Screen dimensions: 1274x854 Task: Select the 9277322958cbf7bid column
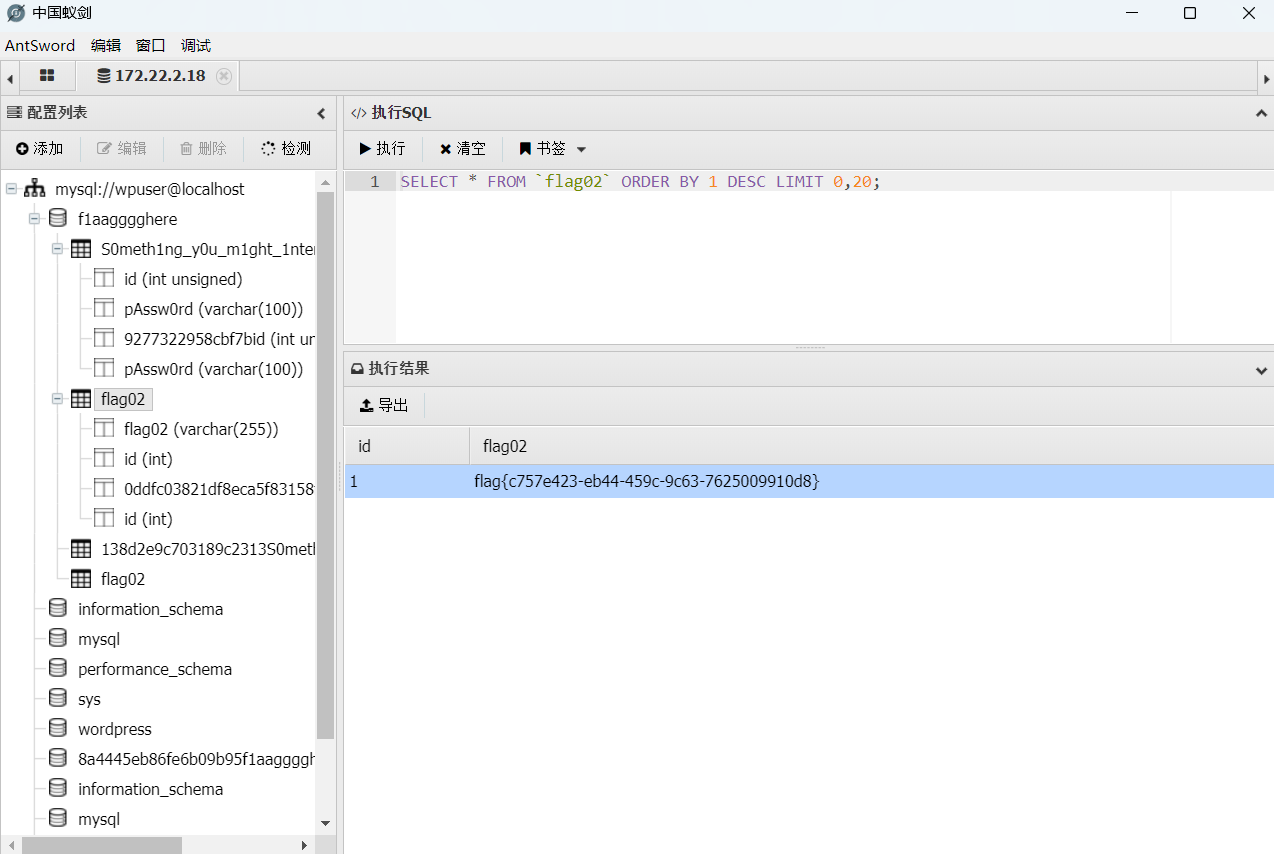click(219, 339)
